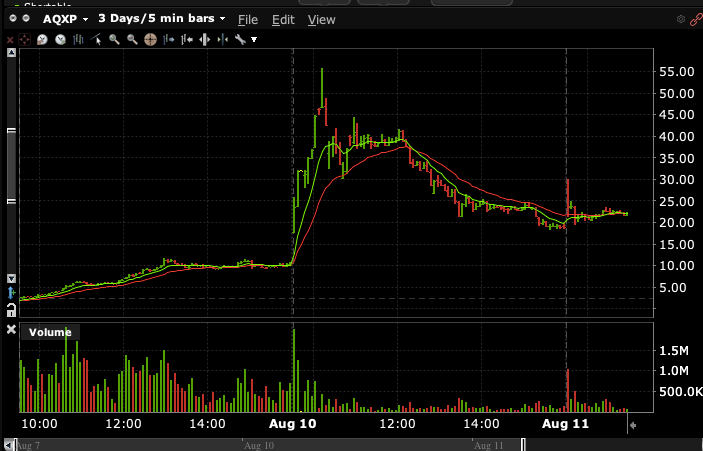Click the red crosshair target icon in the toolbar

coord(24,40)
